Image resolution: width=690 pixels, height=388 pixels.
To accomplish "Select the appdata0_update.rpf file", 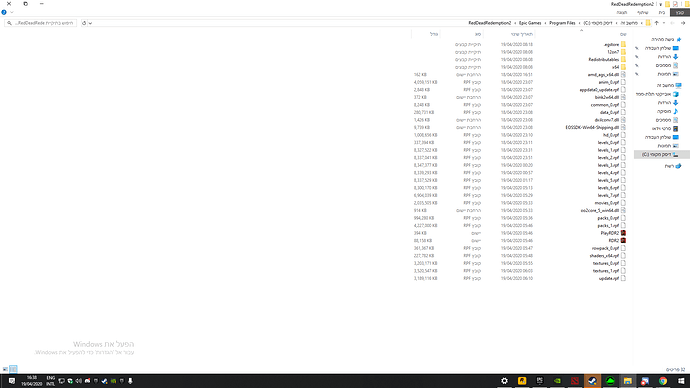I will click(602, 90).
